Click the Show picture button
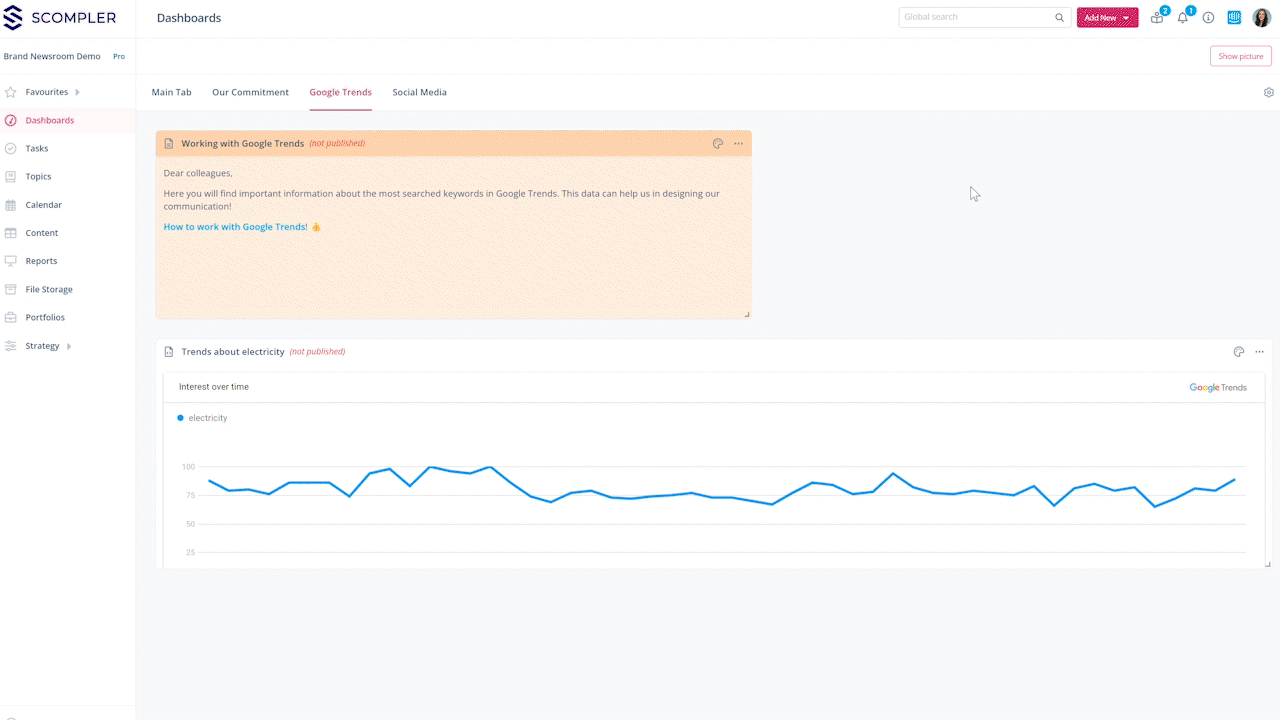Screen dimensions: 1280x720 coord(1240,55)
